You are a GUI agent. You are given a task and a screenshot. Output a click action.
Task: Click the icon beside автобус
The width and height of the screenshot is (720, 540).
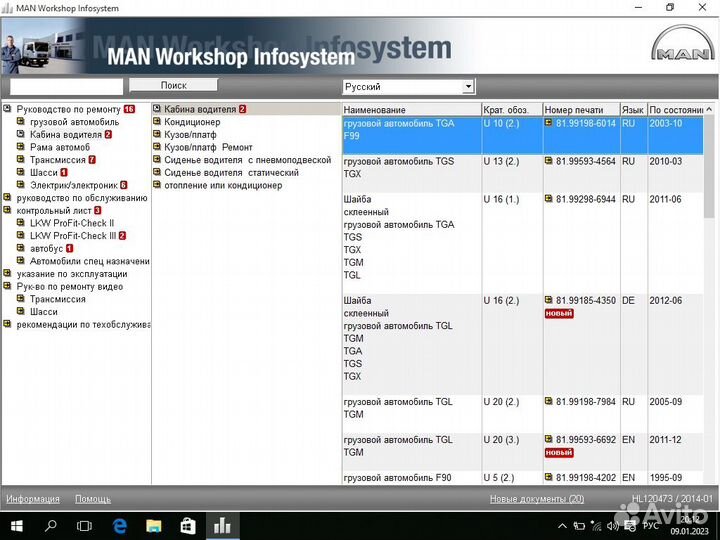21,248
